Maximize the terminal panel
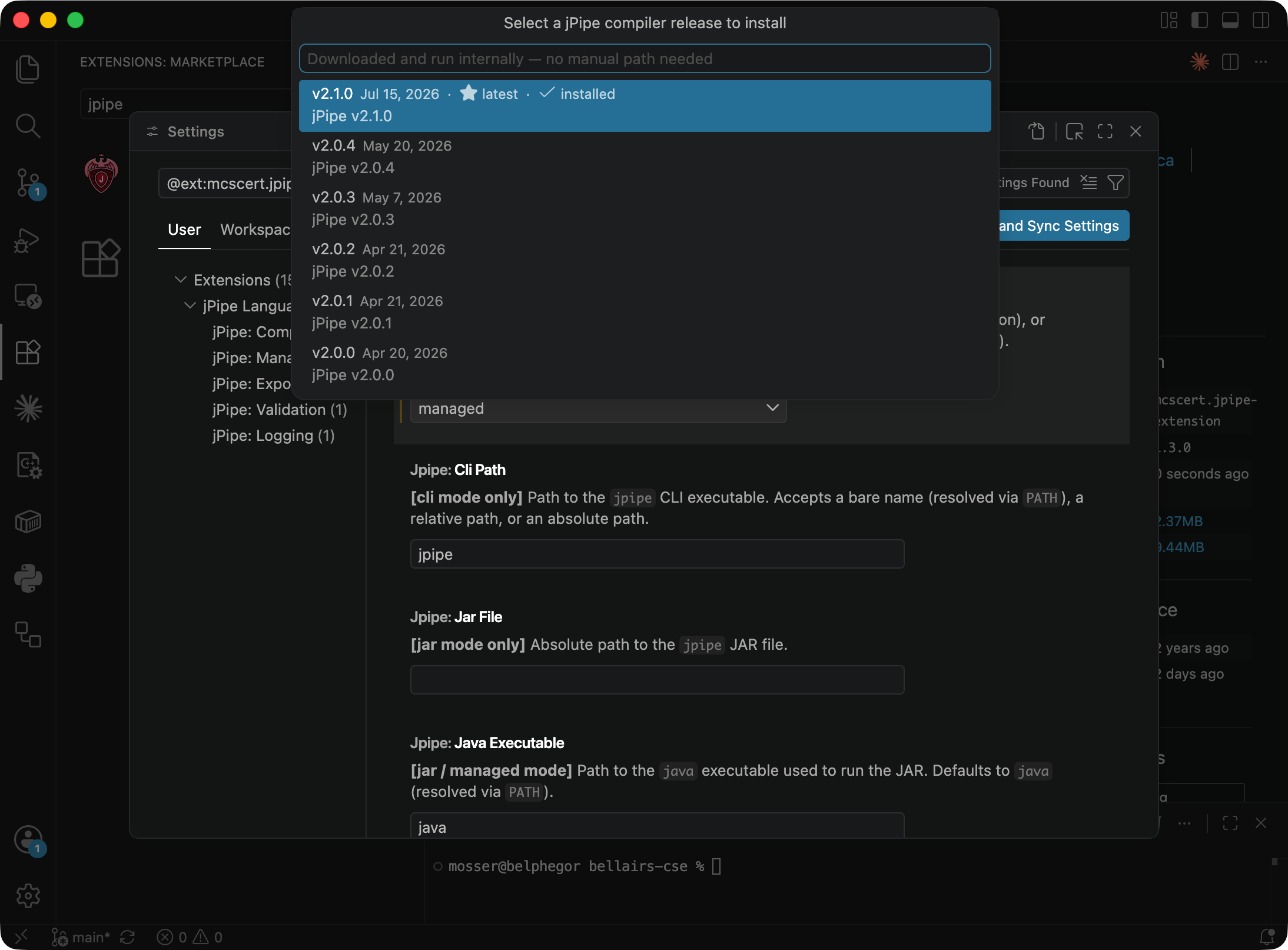The image size is (1288, 950). pyautogui.click(x=1230, y=823)
